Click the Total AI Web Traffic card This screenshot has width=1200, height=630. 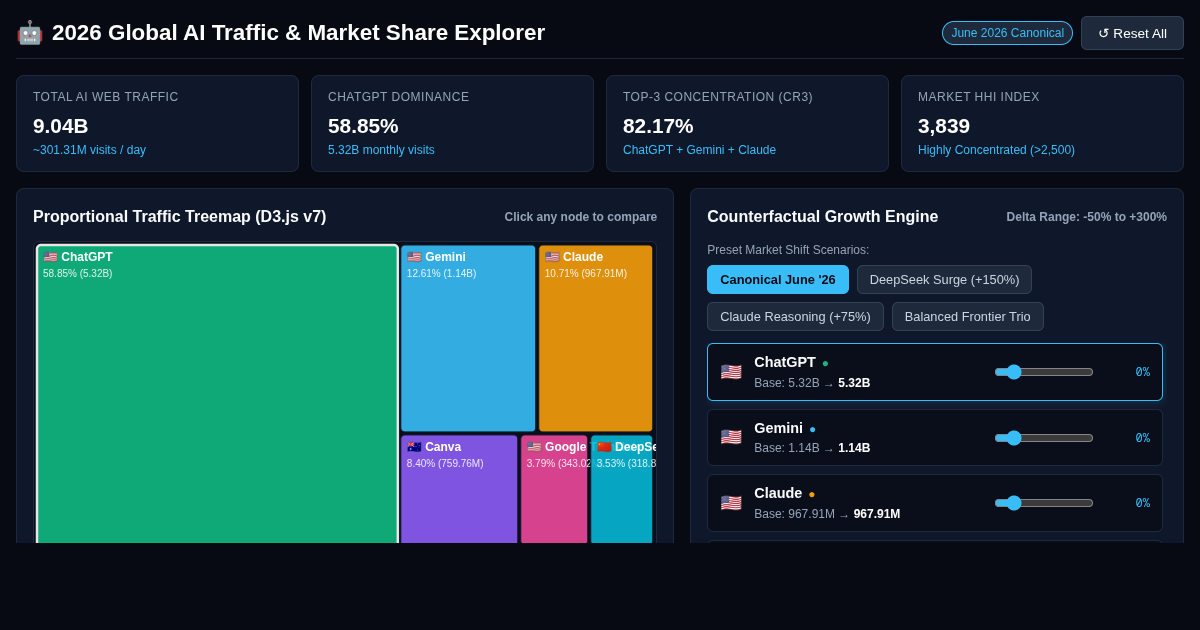point(157,124)
